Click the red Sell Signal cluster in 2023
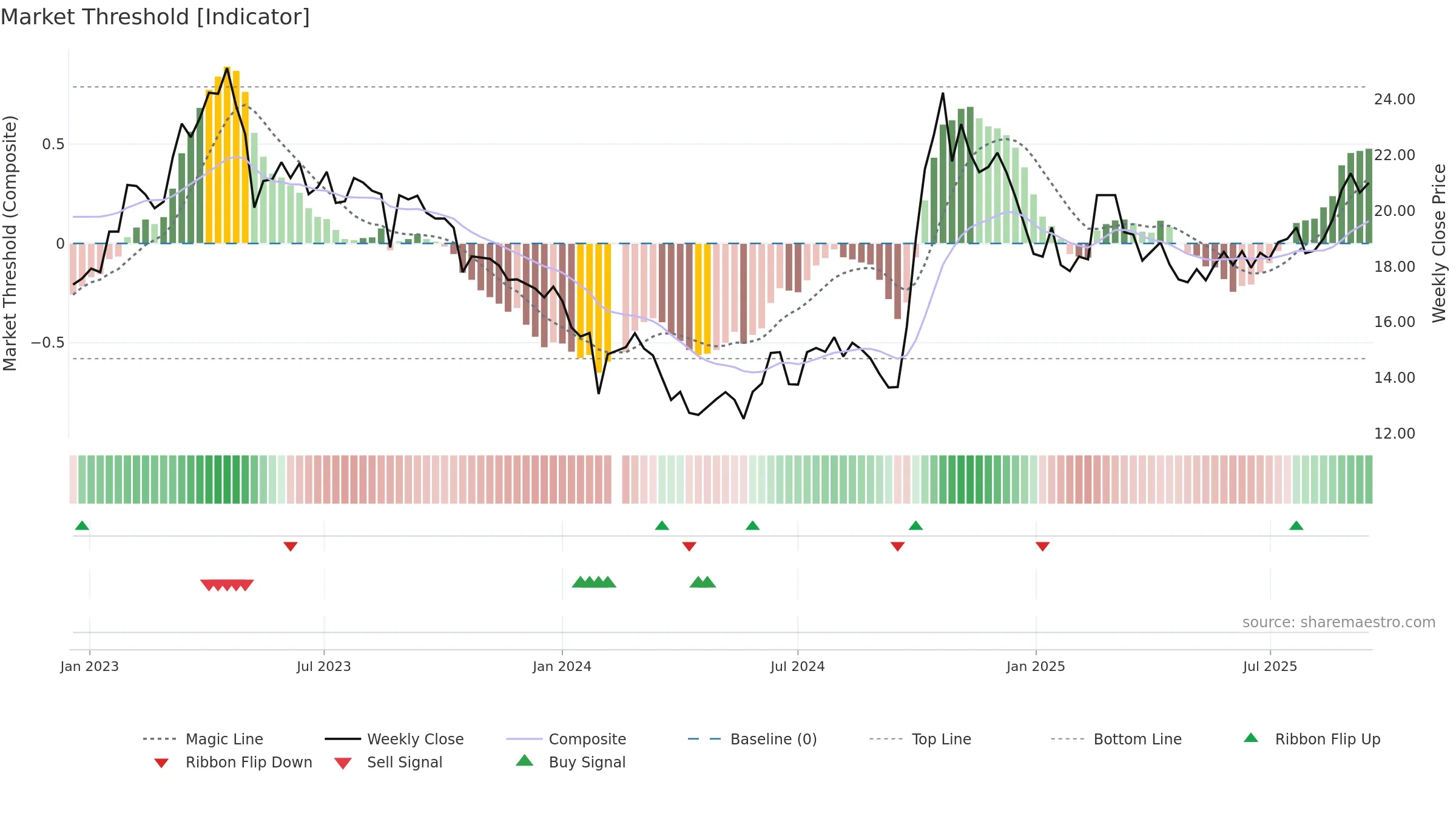This screenshot has width=1456, height=819. click(227, 585)
